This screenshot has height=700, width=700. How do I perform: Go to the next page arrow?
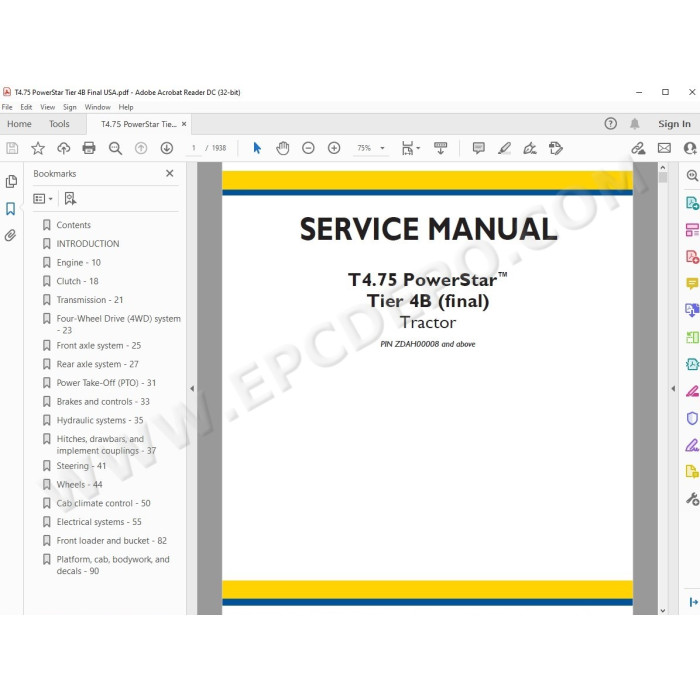pos(167,148)
